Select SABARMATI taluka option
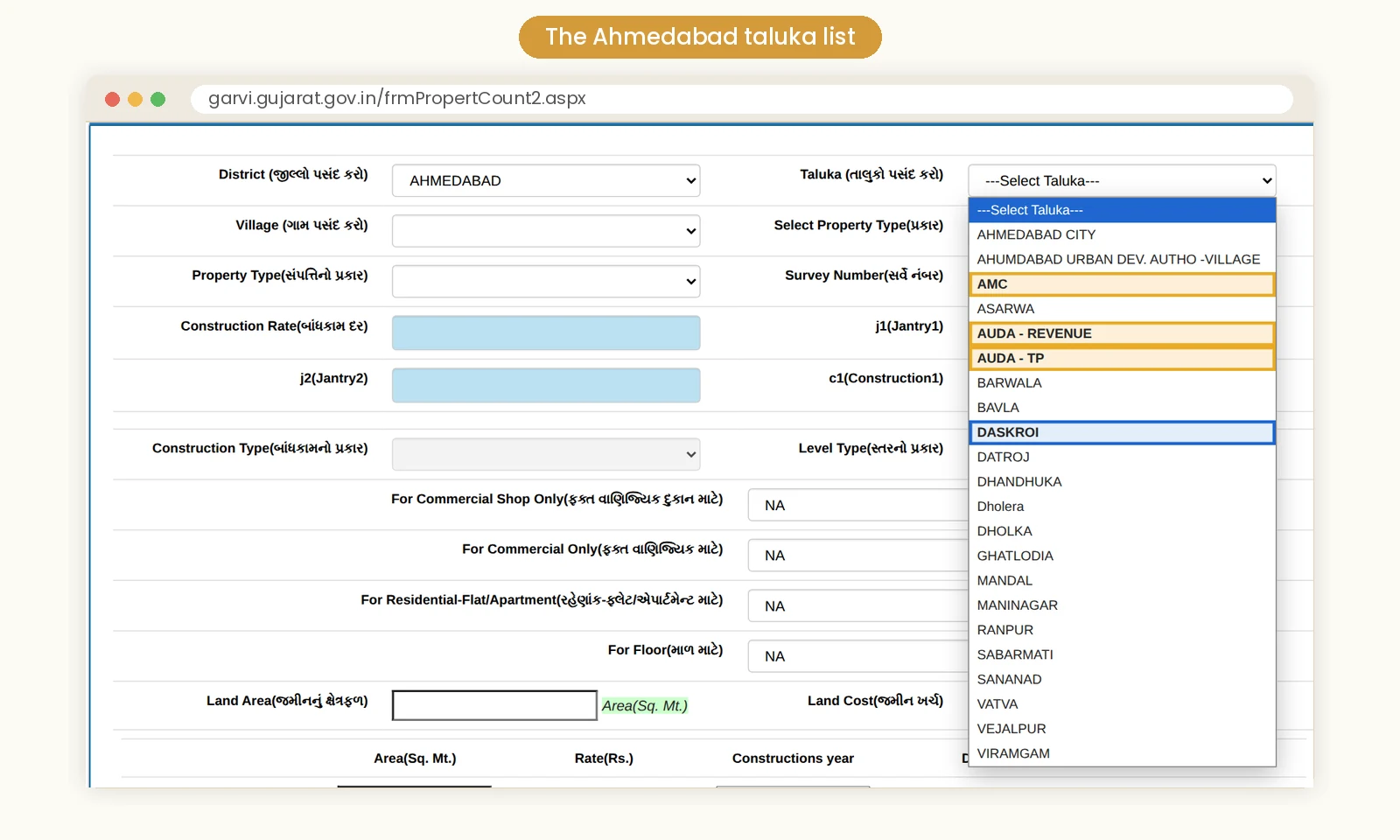Image resolution: width=1400 pixels, height=840 pixels. click(1122, 654)
